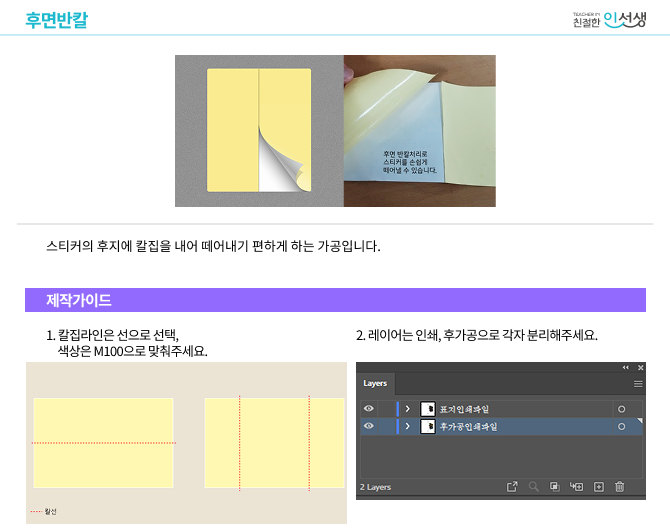Open the Layers panel hamburger menu
The width and height of the screenshot is (670, 530).
(638, 384)
